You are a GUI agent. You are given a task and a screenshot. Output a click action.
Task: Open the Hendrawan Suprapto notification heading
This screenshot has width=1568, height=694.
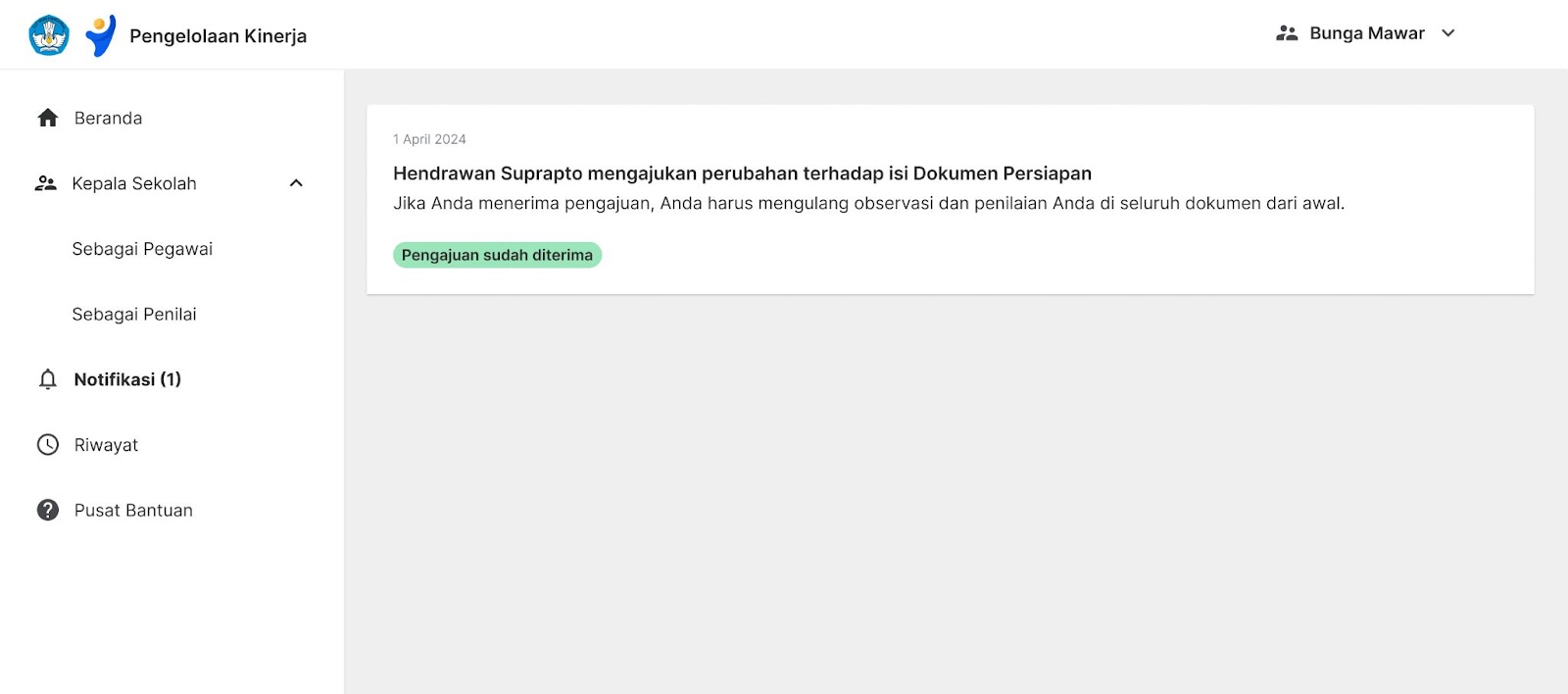[742, 173]
